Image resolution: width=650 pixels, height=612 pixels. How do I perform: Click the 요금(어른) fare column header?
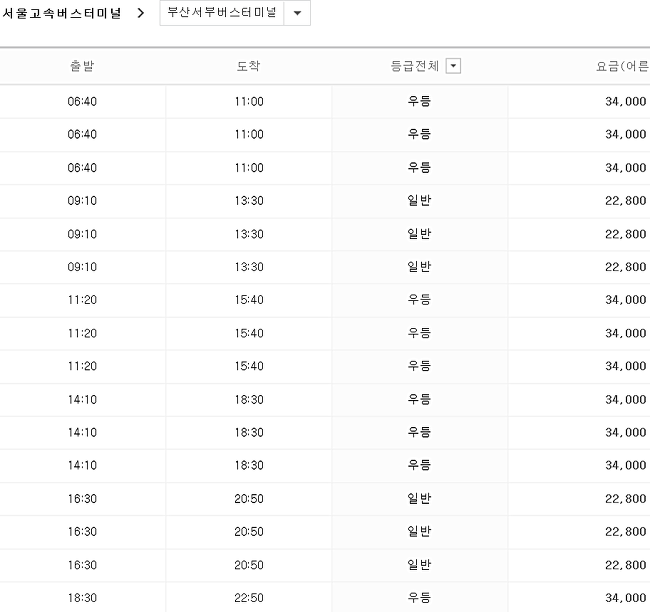[x=622, y=66]
